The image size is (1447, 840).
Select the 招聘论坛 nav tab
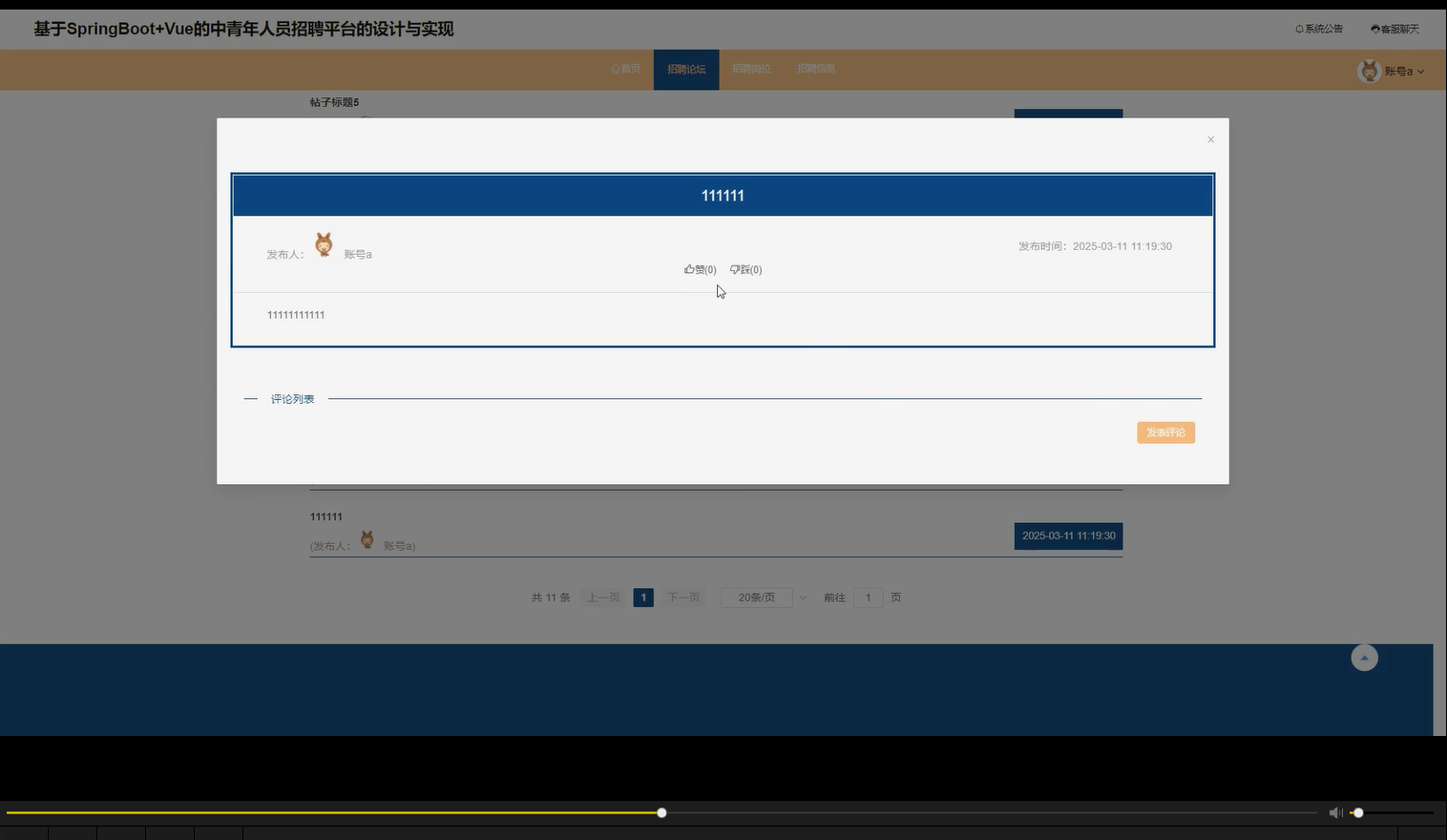(x=686, y=70)
